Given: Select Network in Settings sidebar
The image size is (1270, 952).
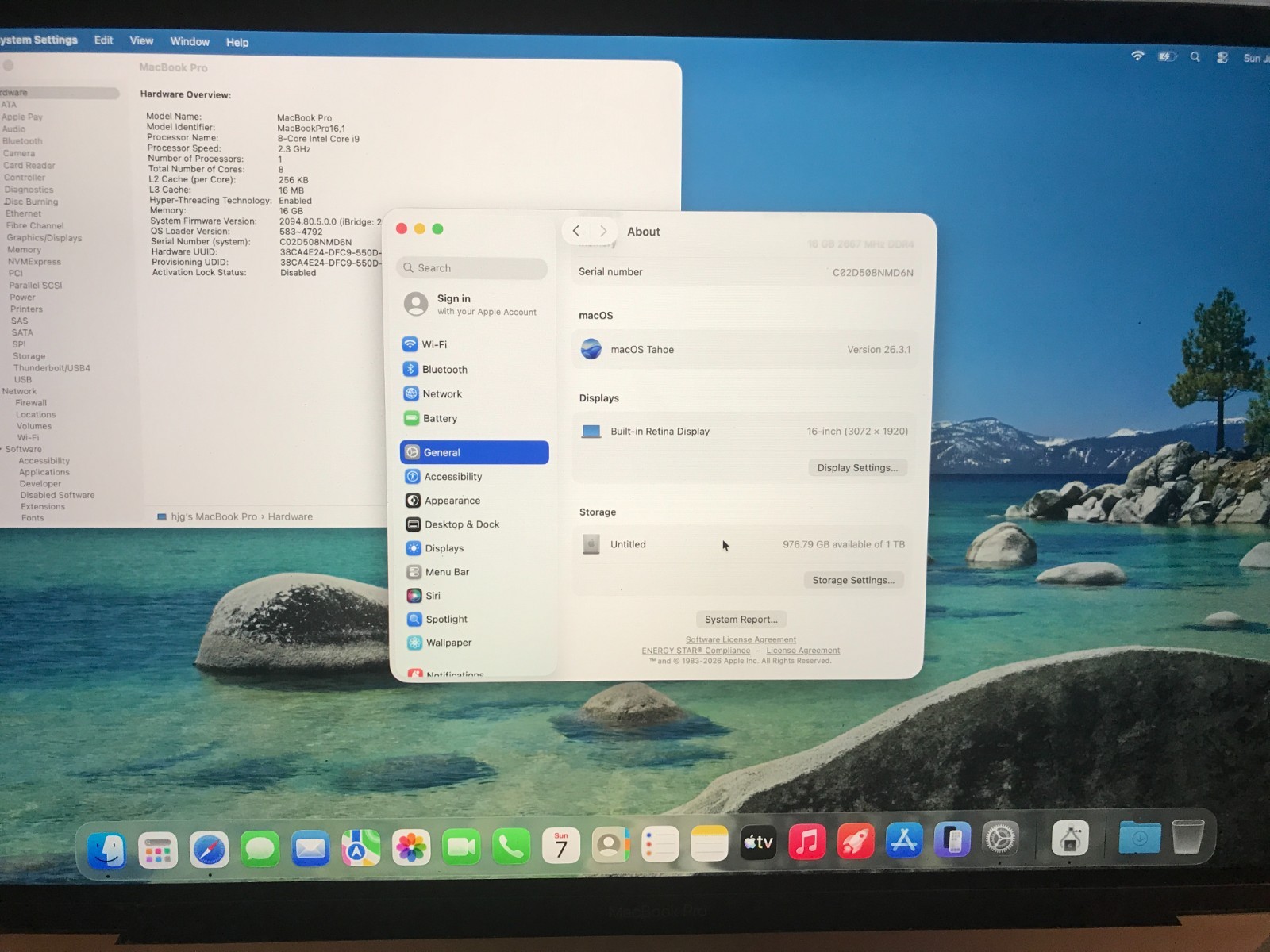Looking at the screenshot, I should [474, 394].
